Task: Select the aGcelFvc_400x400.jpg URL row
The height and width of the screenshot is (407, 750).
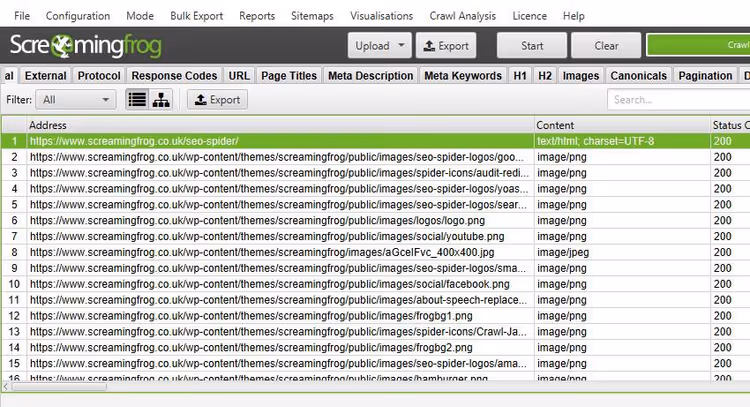Action: pyautogui.click(x=375, y=252)
